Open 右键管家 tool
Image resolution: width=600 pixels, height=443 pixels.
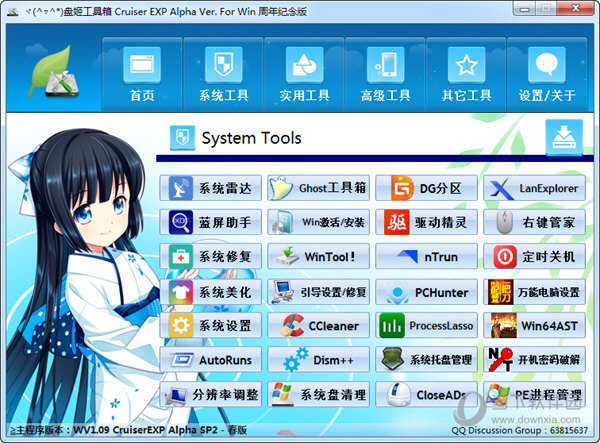[535, 222]
